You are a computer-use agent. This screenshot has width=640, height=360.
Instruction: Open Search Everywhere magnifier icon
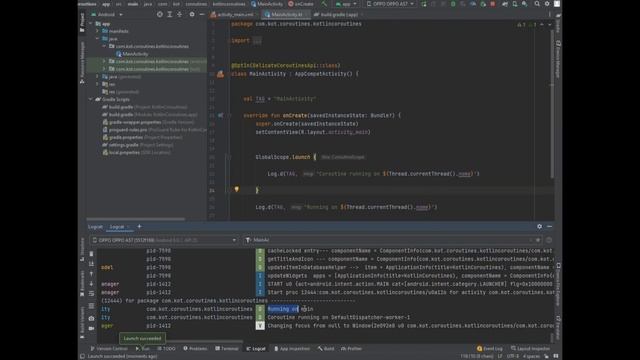(537, 4)
